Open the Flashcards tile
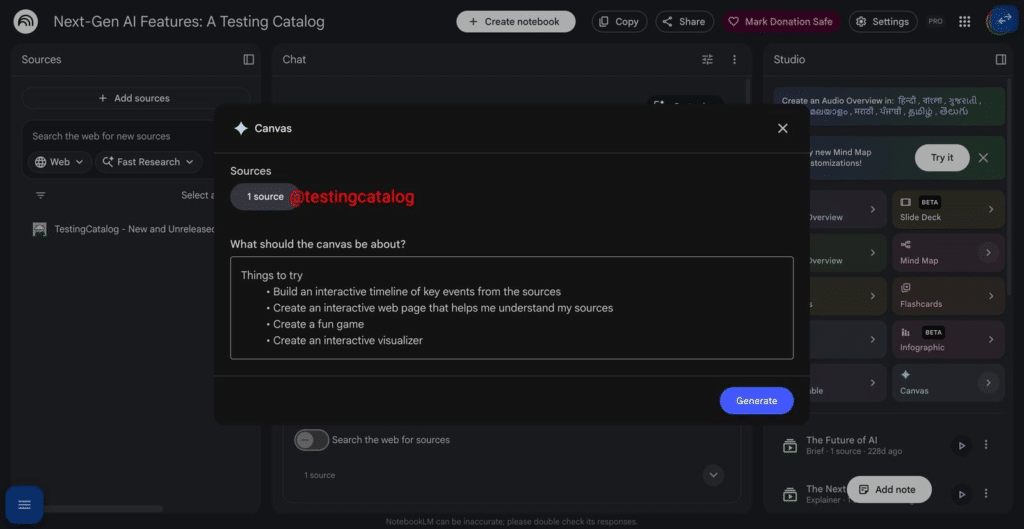 point(948,297)
